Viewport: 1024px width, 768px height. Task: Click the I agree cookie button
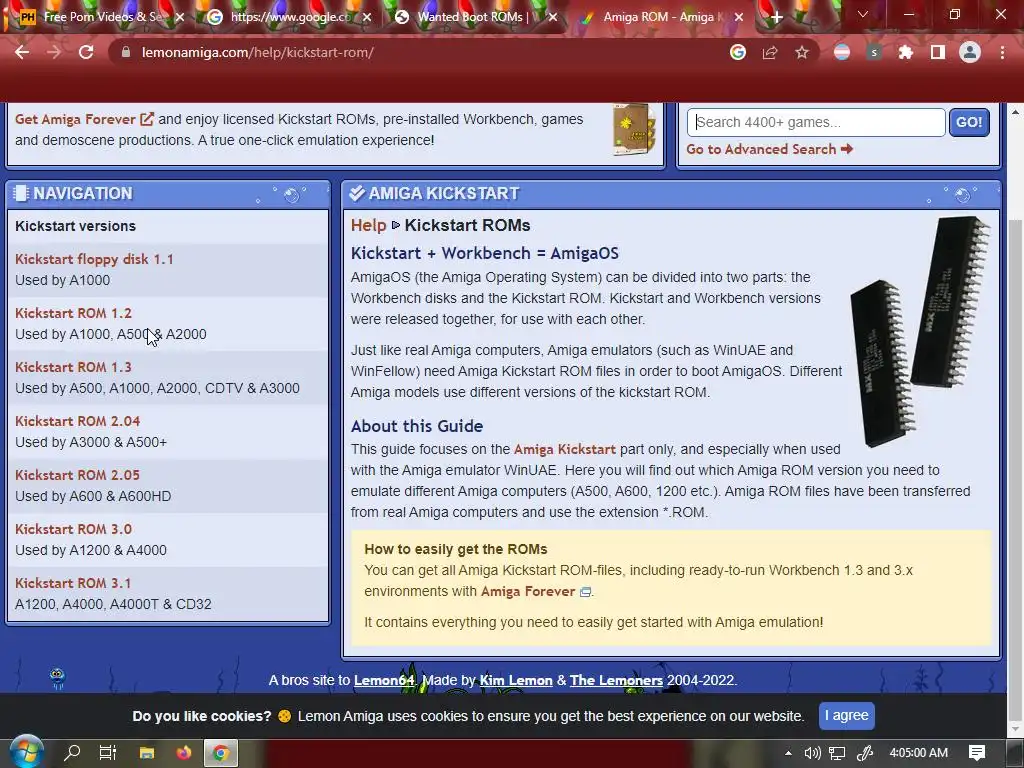click(x=846, y=716)
